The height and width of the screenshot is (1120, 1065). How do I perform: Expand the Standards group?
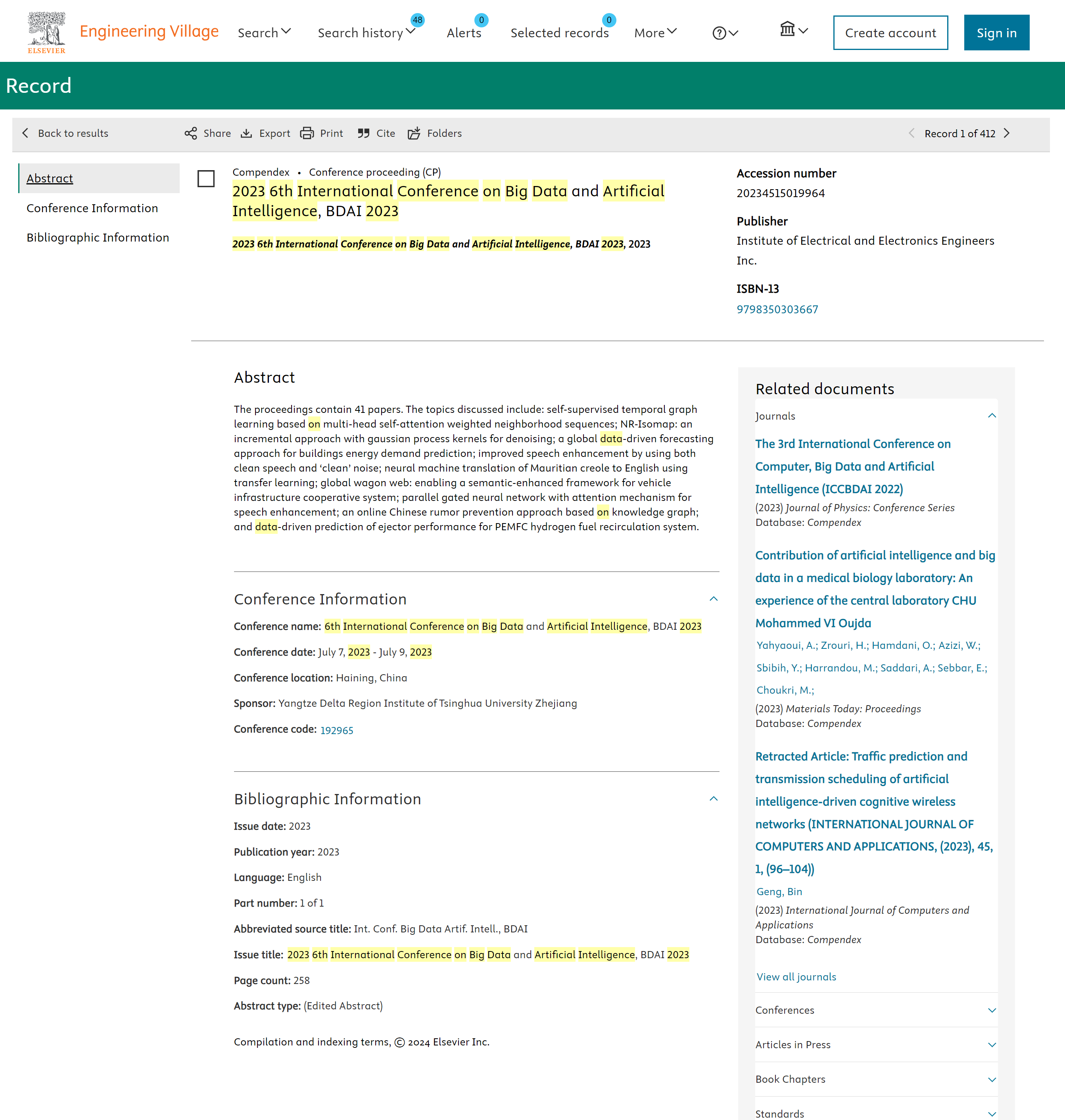(x=992, y=1114)
